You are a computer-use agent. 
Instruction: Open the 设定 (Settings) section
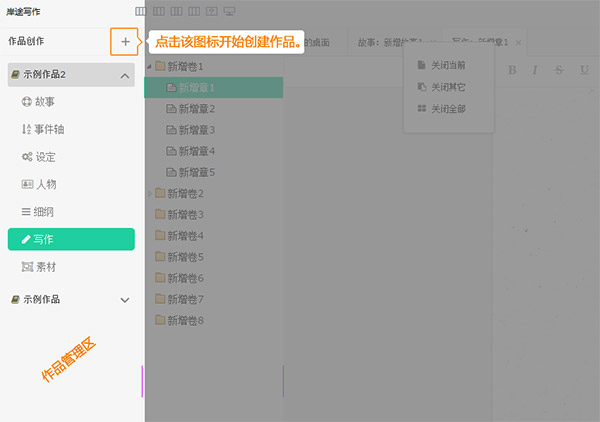(44, 157)
